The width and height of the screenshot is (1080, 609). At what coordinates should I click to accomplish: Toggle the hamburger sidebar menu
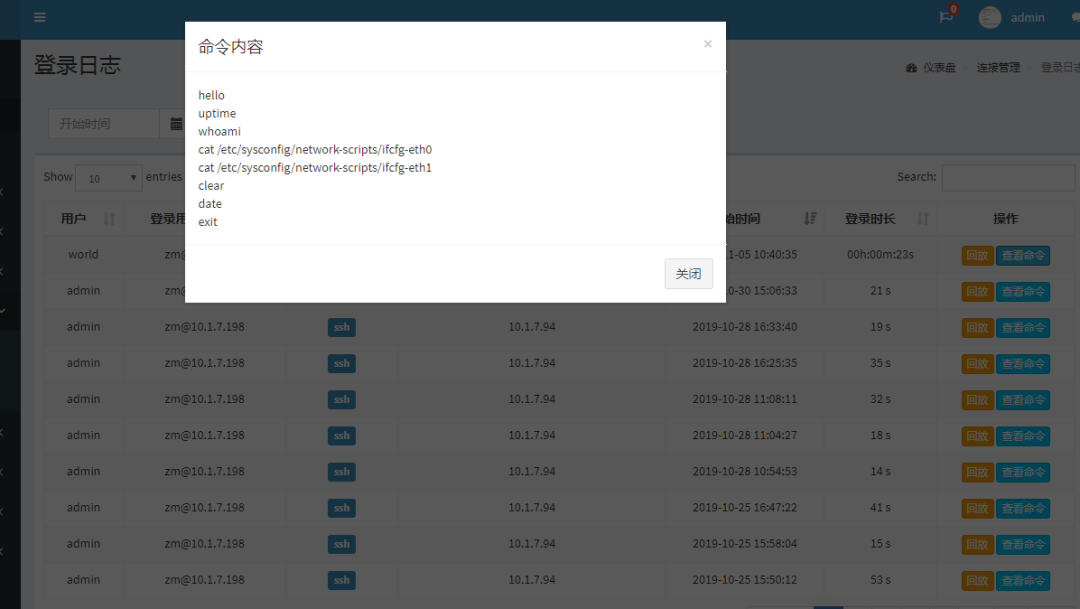(40, 17)
